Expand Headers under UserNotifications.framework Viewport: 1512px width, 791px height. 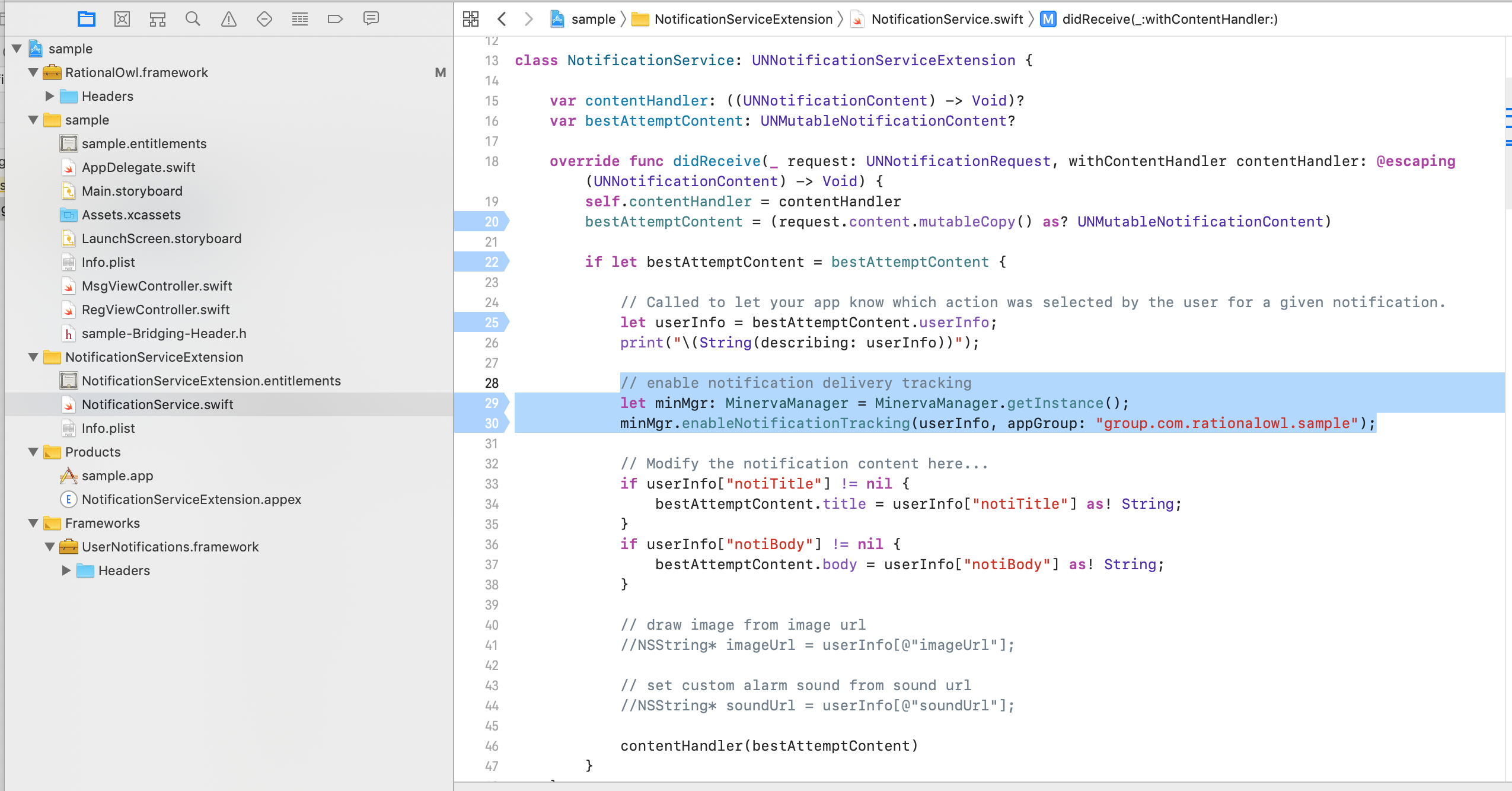pyautogui.click(x=66, y=570)
